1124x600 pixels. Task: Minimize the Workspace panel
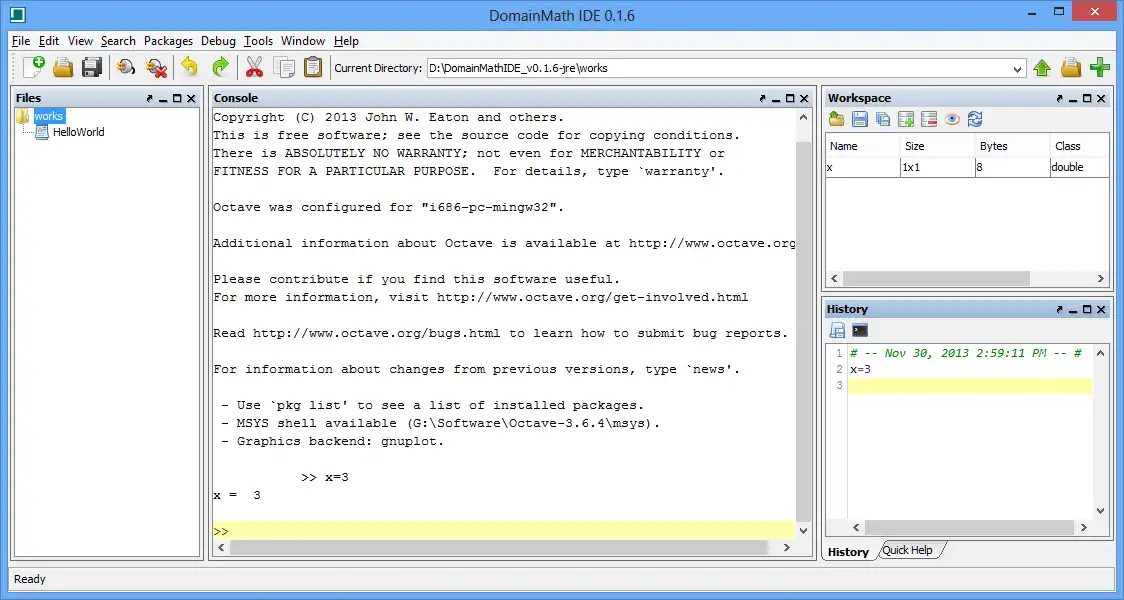pyautogui.click(x=1073, y=99)
